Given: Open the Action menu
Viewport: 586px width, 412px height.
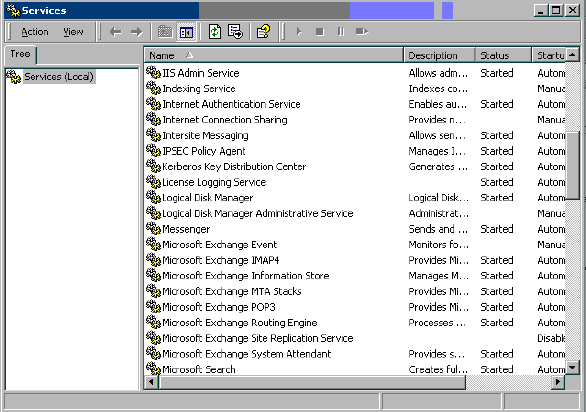Looking at the screenshot, I should coord(35,32).
